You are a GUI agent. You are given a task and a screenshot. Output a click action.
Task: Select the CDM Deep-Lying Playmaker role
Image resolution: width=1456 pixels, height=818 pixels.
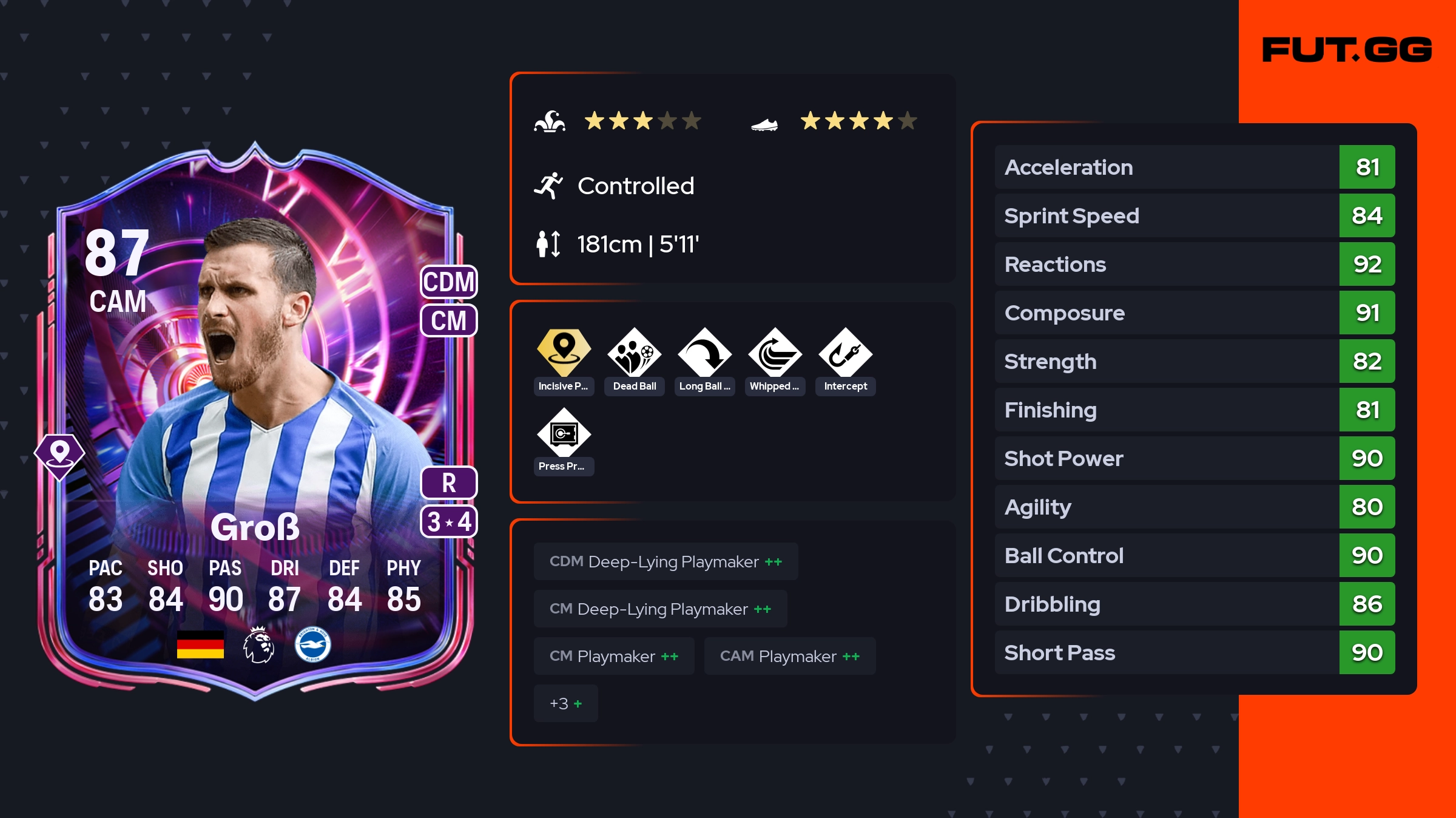coord(666,561)
